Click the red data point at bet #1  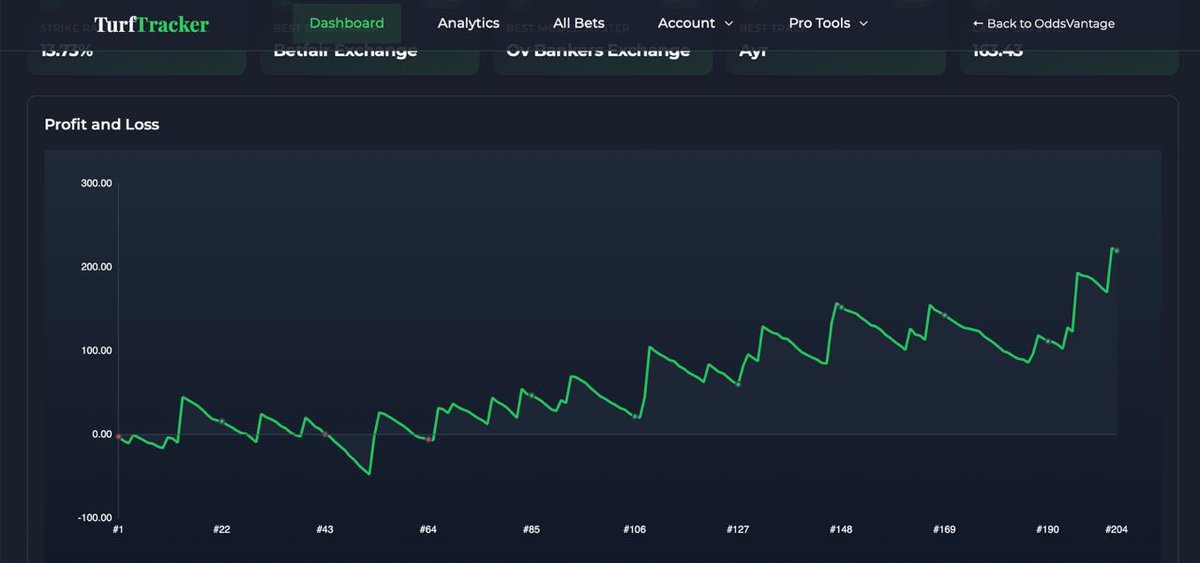[118, 437]
